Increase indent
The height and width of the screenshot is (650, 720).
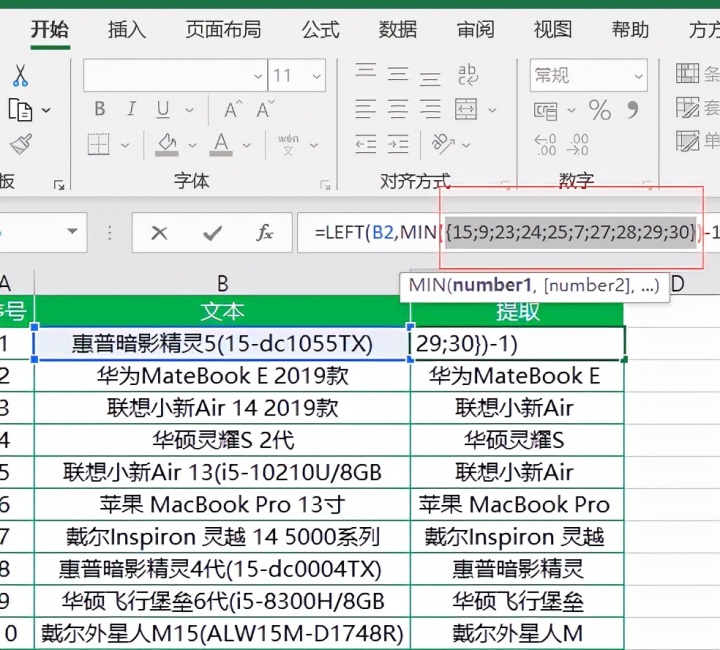tap(398, 144)
